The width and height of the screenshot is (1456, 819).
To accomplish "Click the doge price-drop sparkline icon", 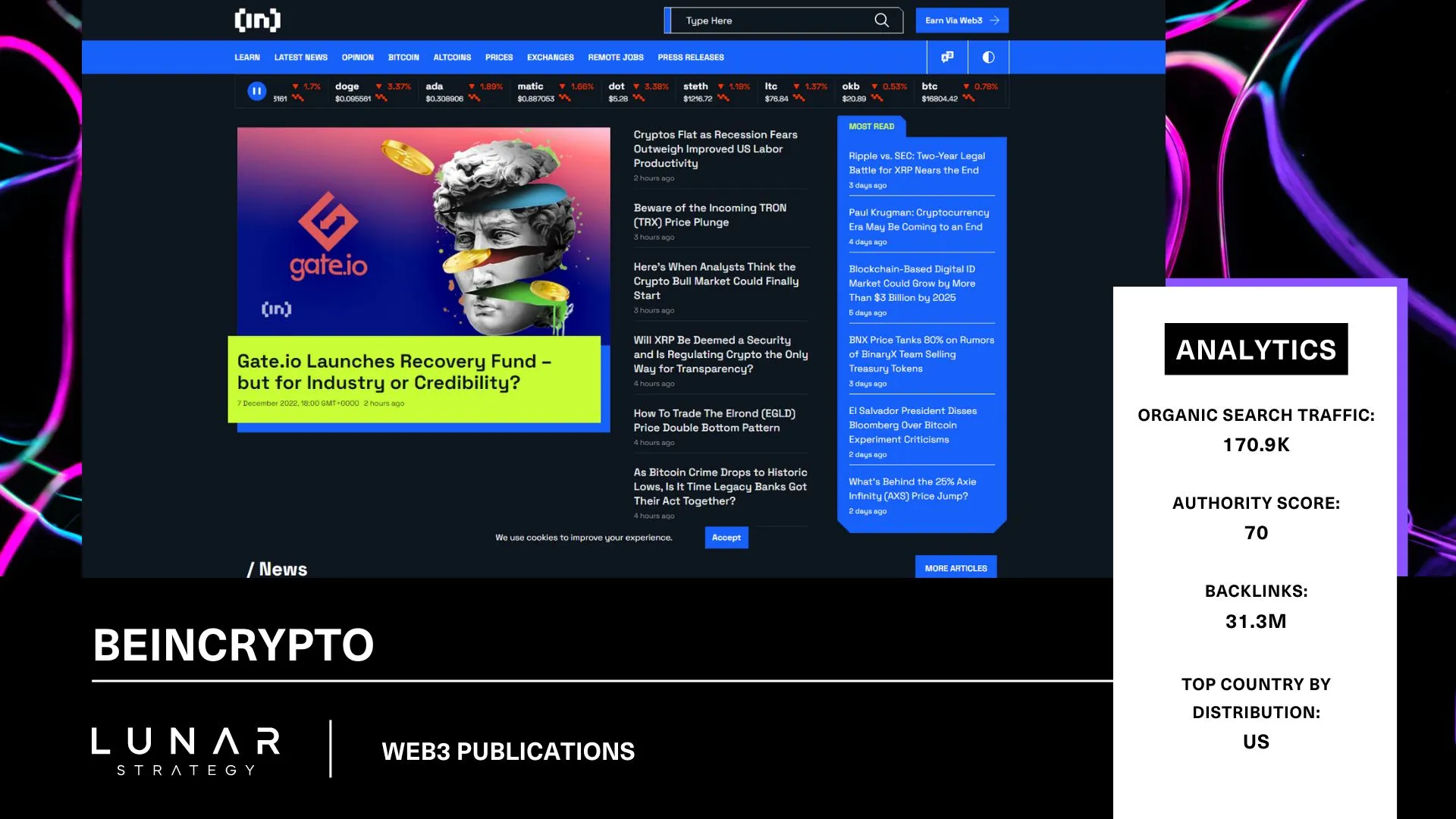I will [x=381, y=98].
